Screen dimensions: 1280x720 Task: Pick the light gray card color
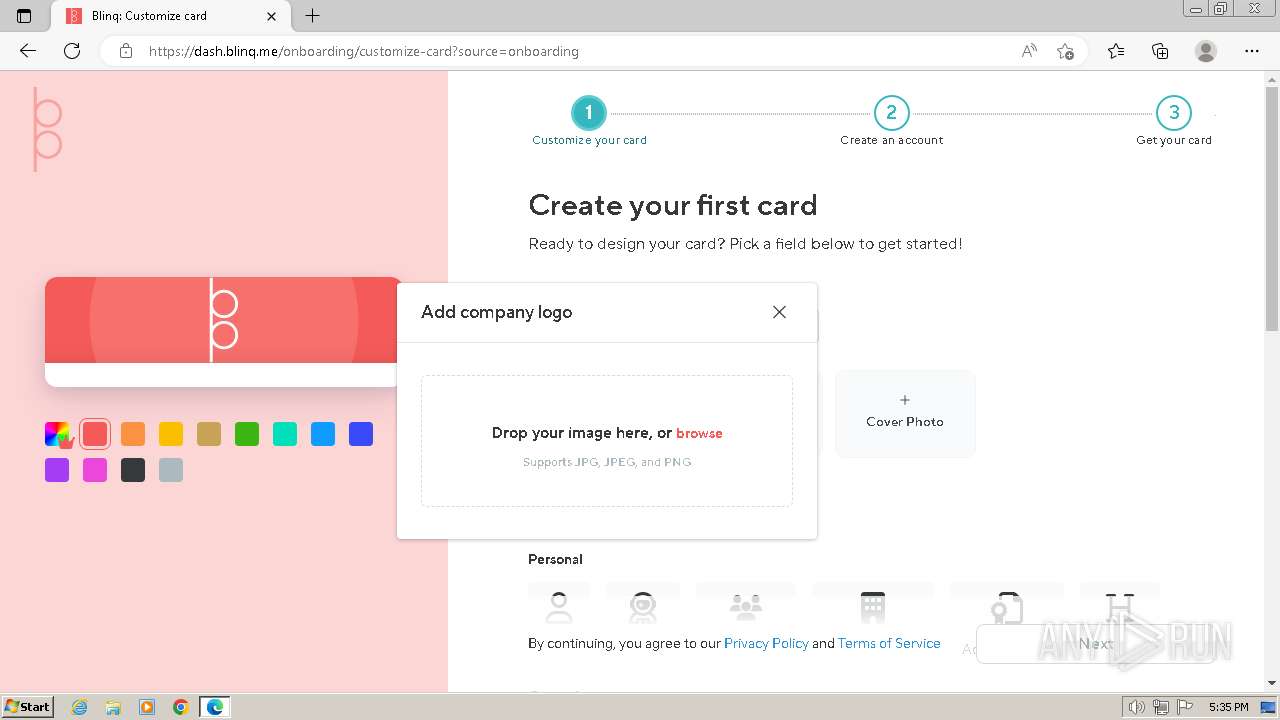(x=171, y=470)
